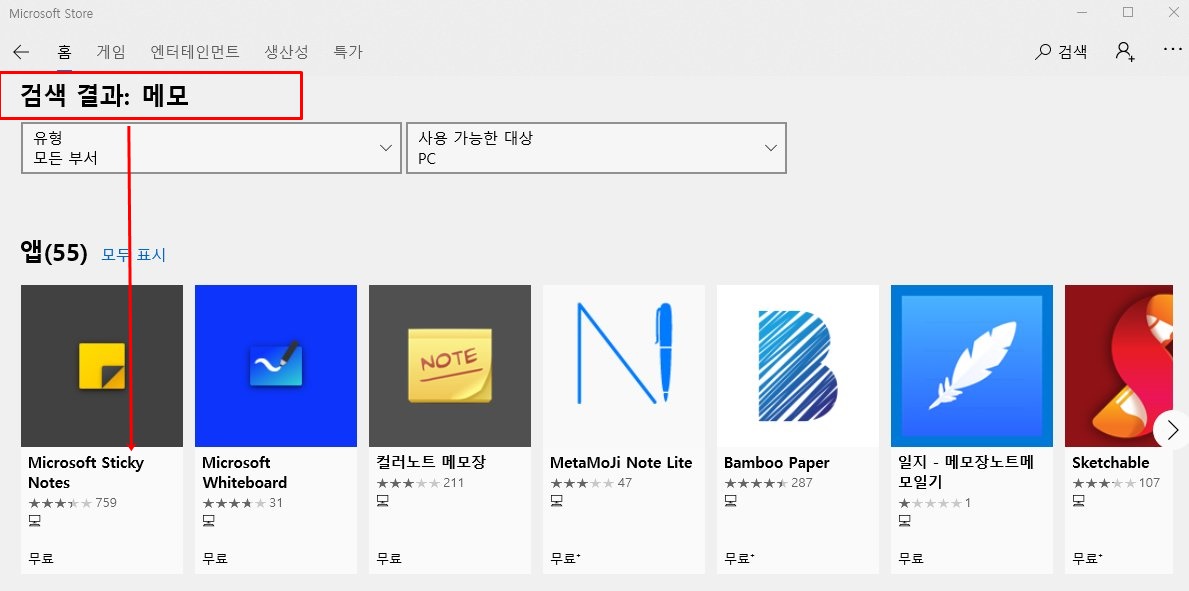Go back with the left arrow icon
The height and width of the screenshot is (591, 1189).
click(x=21, y=52)
